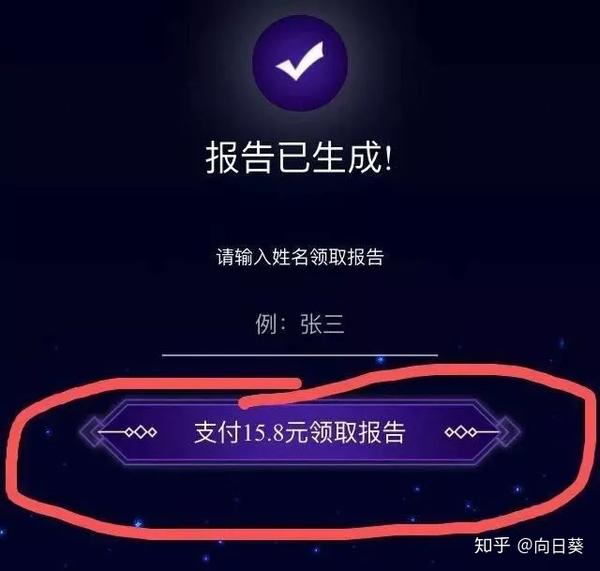
Task: Click the 张三 placeholder name text
Action: pos(322,324)
